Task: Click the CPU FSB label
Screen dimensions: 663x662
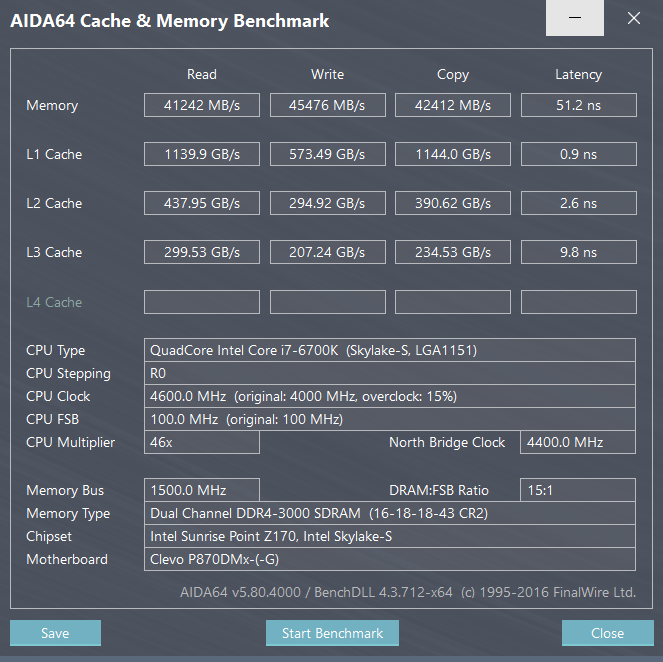Action: click(52, 419)
